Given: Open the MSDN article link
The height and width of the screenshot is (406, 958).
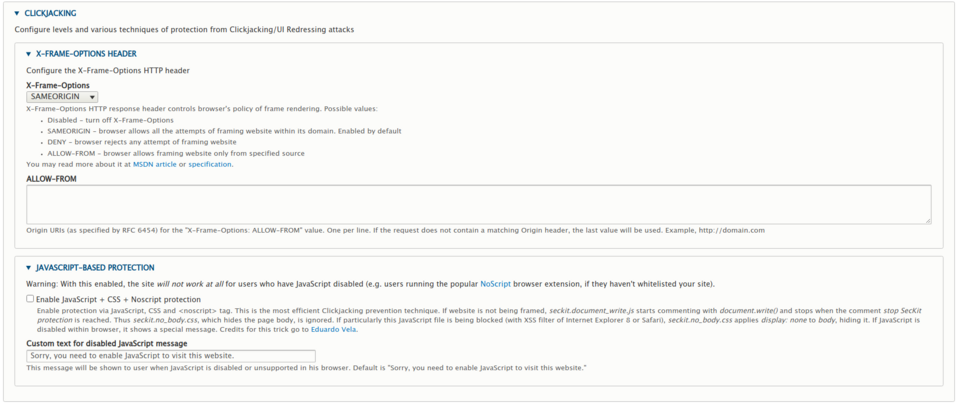Looking at the screenshot, I should pos(154,164).
